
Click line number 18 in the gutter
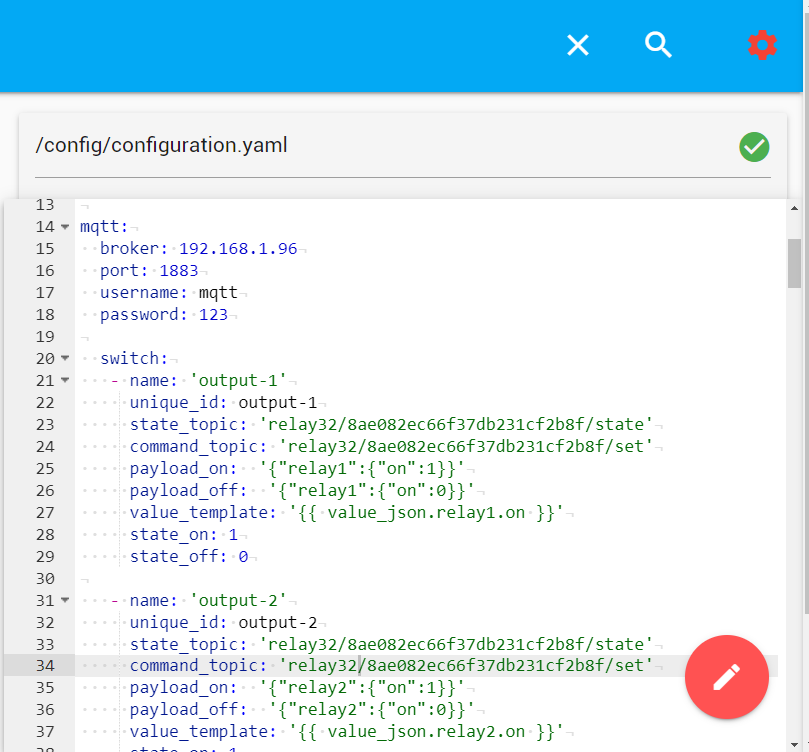pos(44,315)
